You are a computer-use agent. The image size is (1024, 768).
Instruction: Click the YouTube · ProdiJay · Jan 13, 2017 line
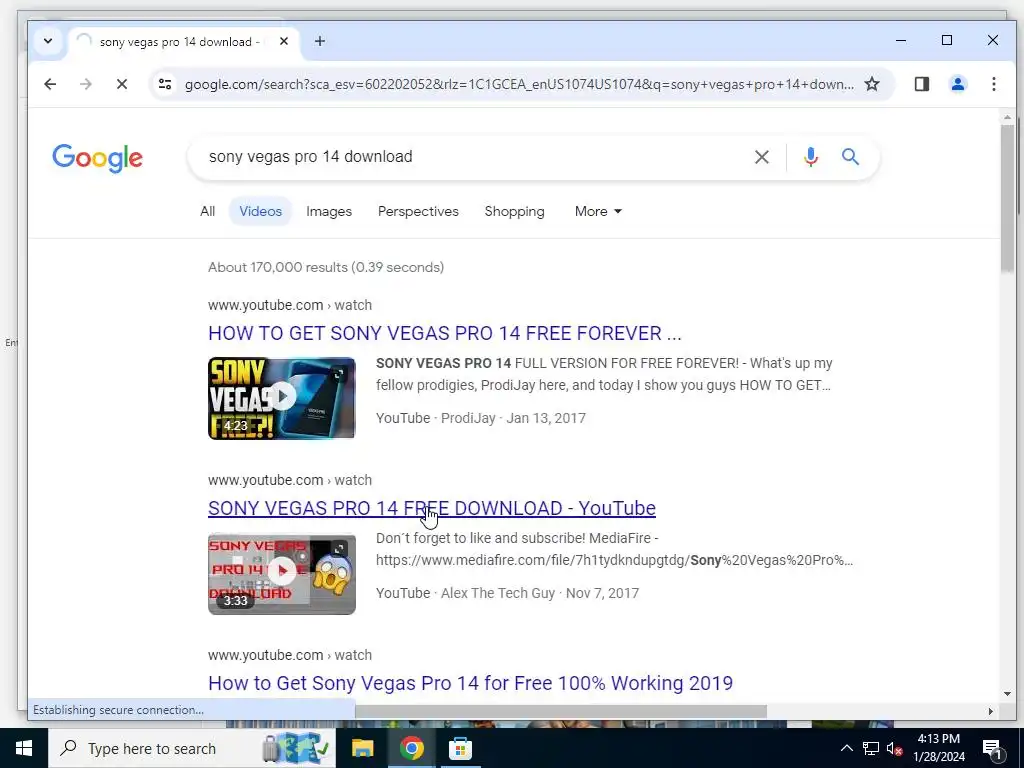481,418
